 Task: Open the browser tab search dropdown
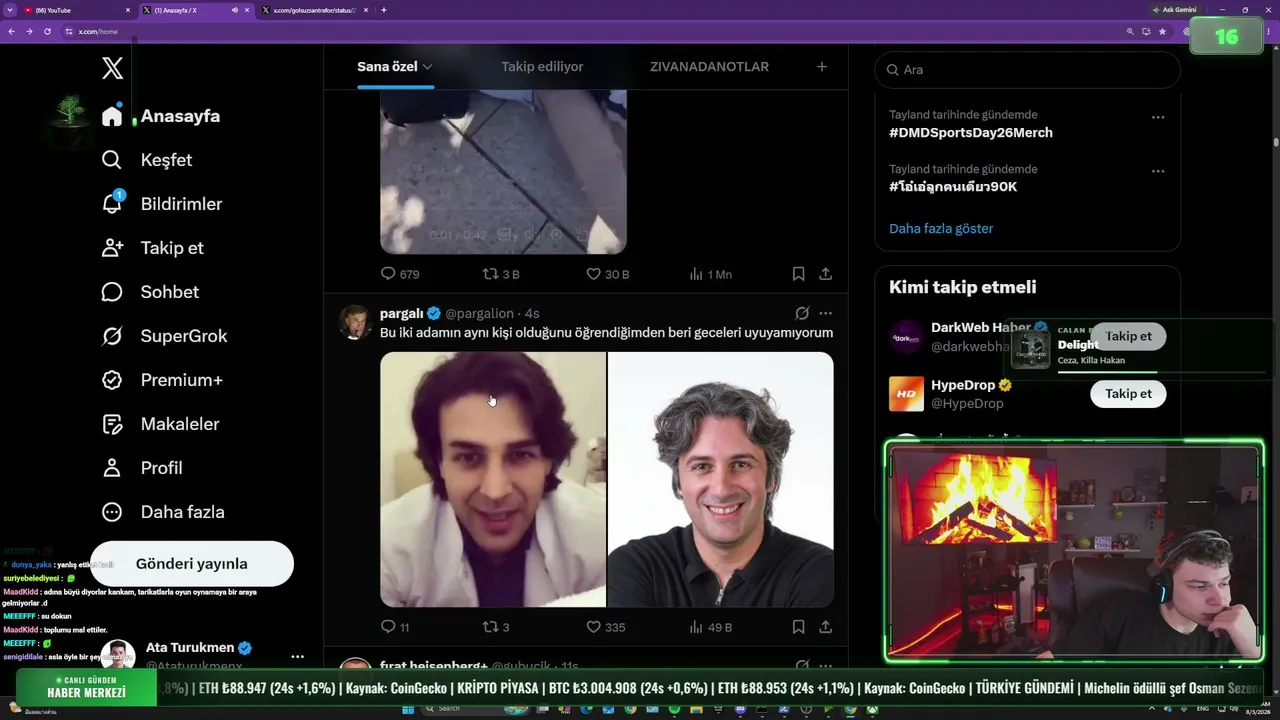tap(9, 10)
